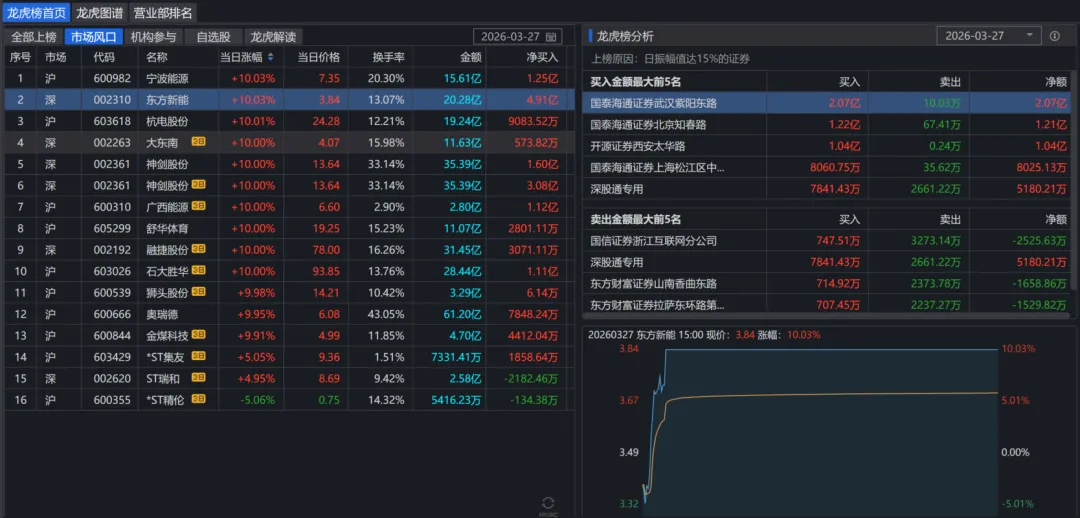Select seat 开源证券西安太华路

638,146
